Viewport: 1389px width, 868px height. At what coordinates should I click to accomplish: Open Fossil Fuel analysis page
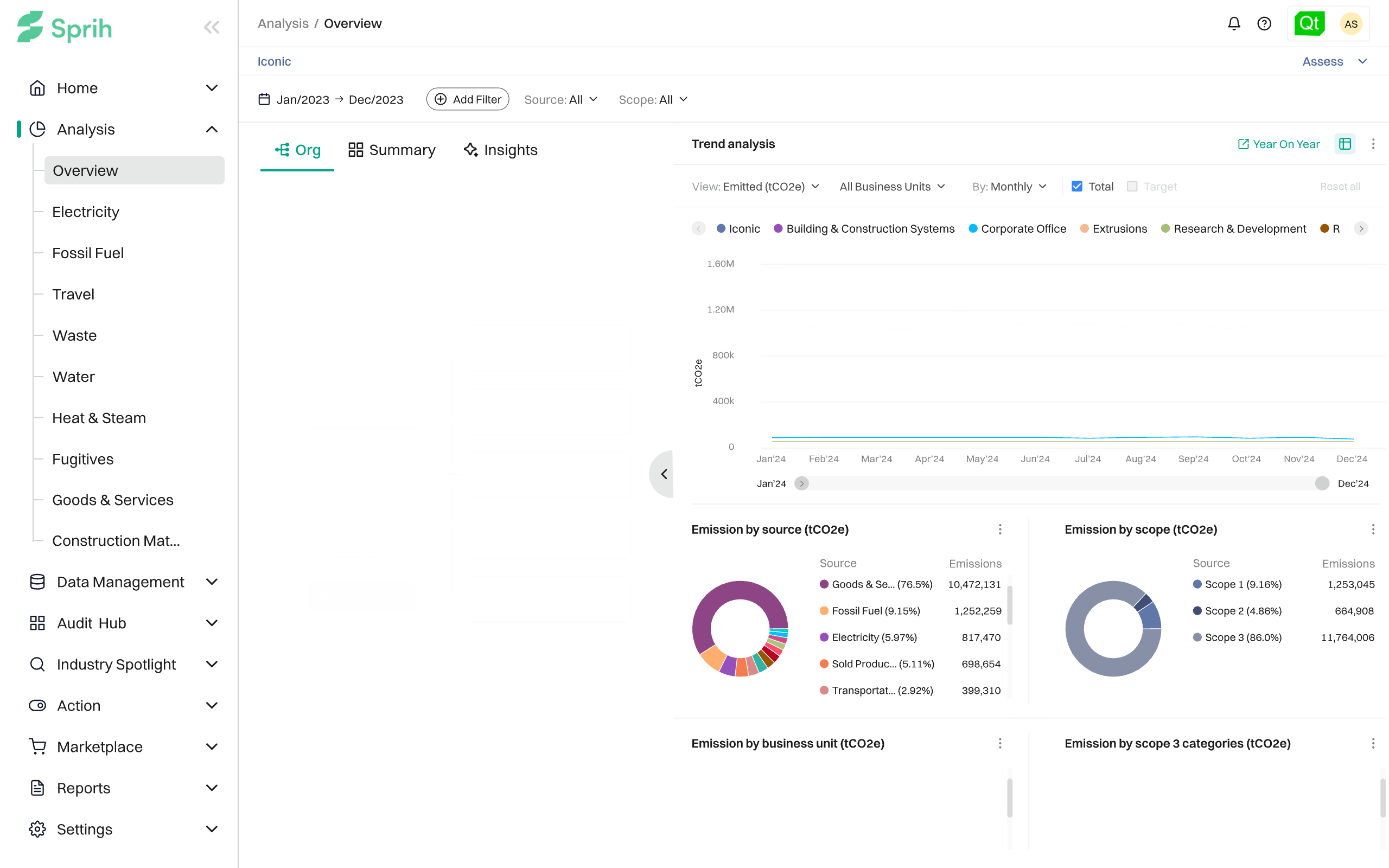88,253
